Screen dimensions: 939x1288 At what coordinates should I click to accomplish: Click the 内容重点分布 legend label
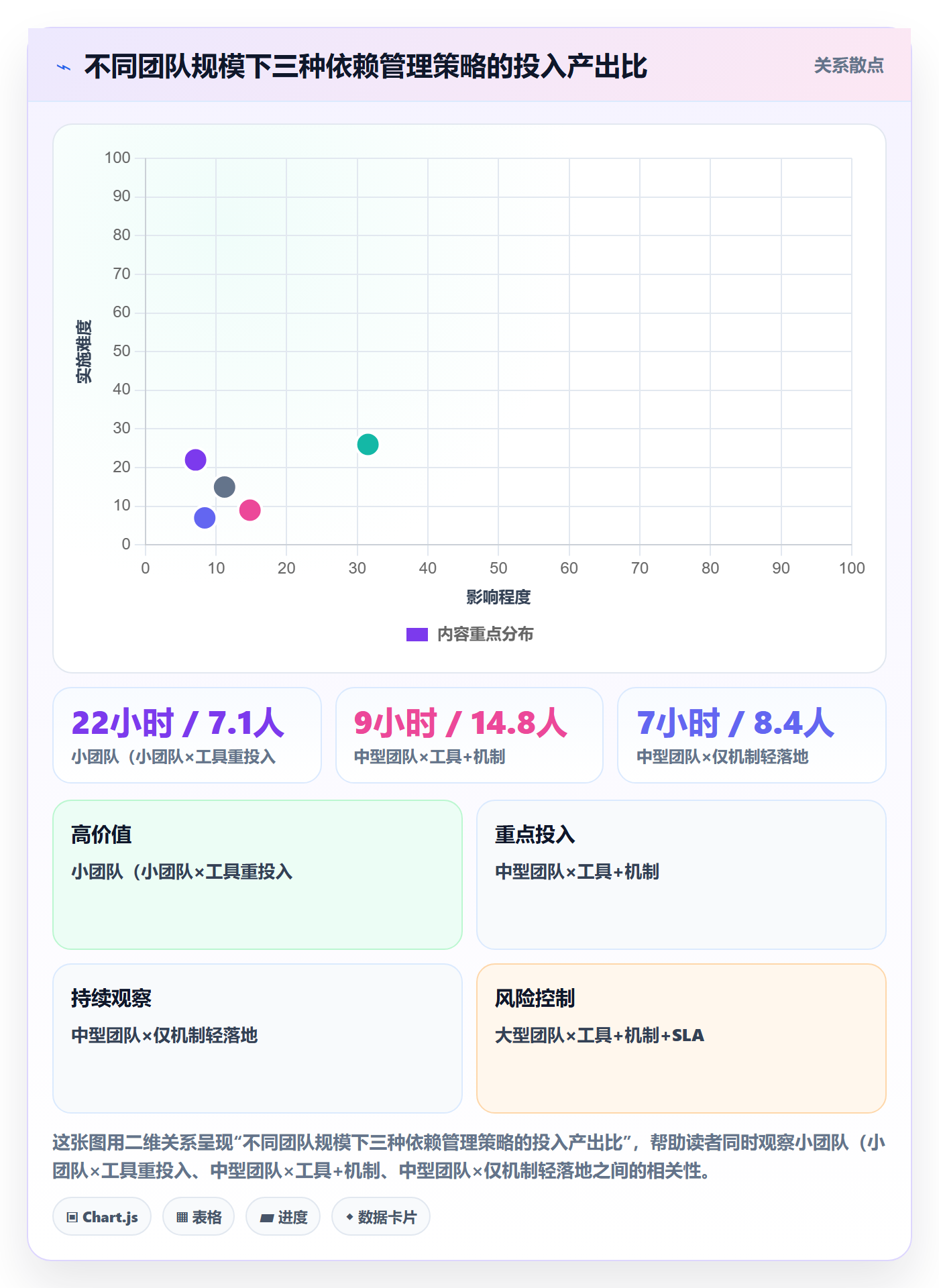[x=485, y=635]
